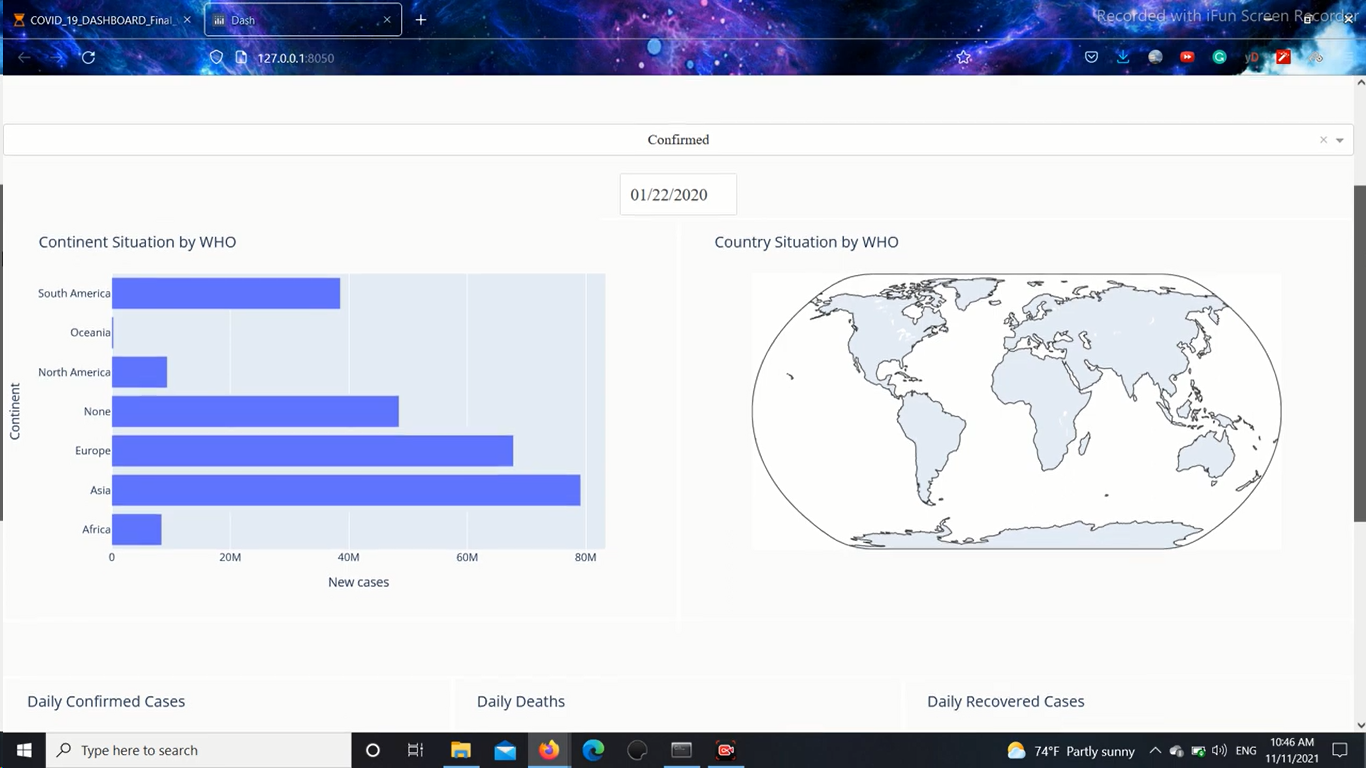
Task: Expand the Confirmed metric dropdown
Action: [1339, 140]
